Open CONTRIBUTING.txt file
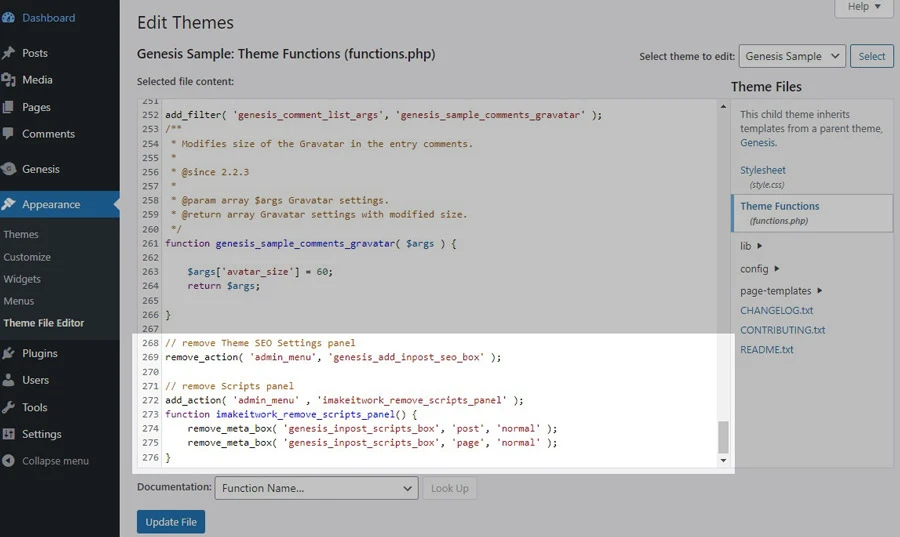 click(x=782, y=330)
